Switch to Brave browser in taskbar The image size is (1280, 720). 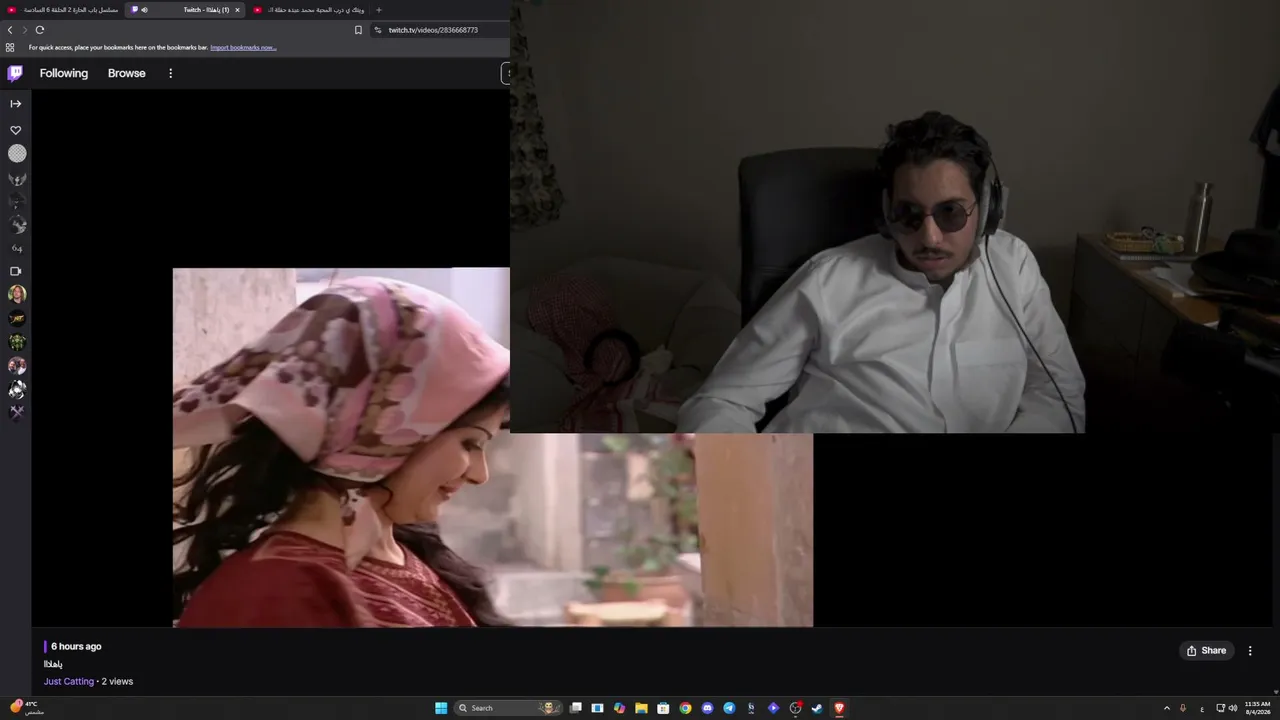[x=839, y=708]
